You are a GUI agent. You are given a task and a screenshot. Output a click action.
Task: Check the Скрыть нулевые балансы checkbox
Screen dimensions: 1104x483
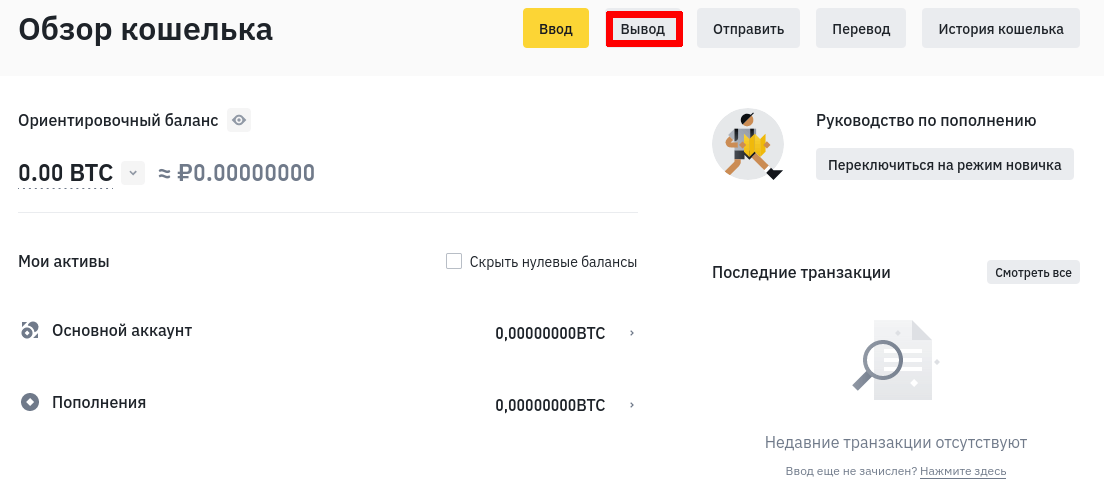[x=454, y=261]
